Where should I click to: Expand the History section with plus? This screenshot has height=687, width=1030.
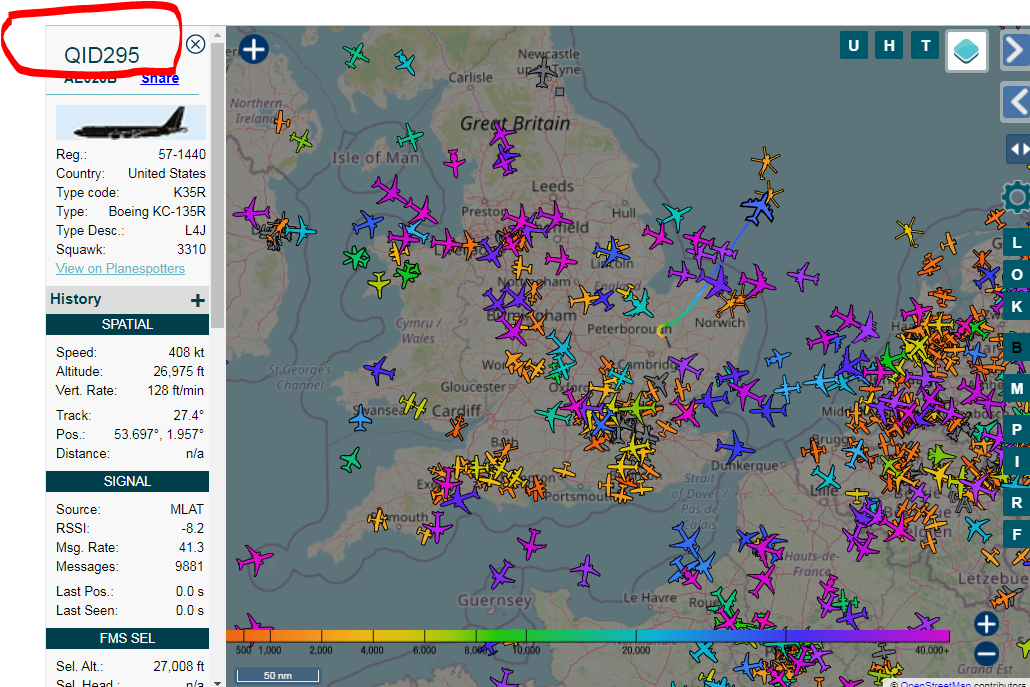[197, 300]
